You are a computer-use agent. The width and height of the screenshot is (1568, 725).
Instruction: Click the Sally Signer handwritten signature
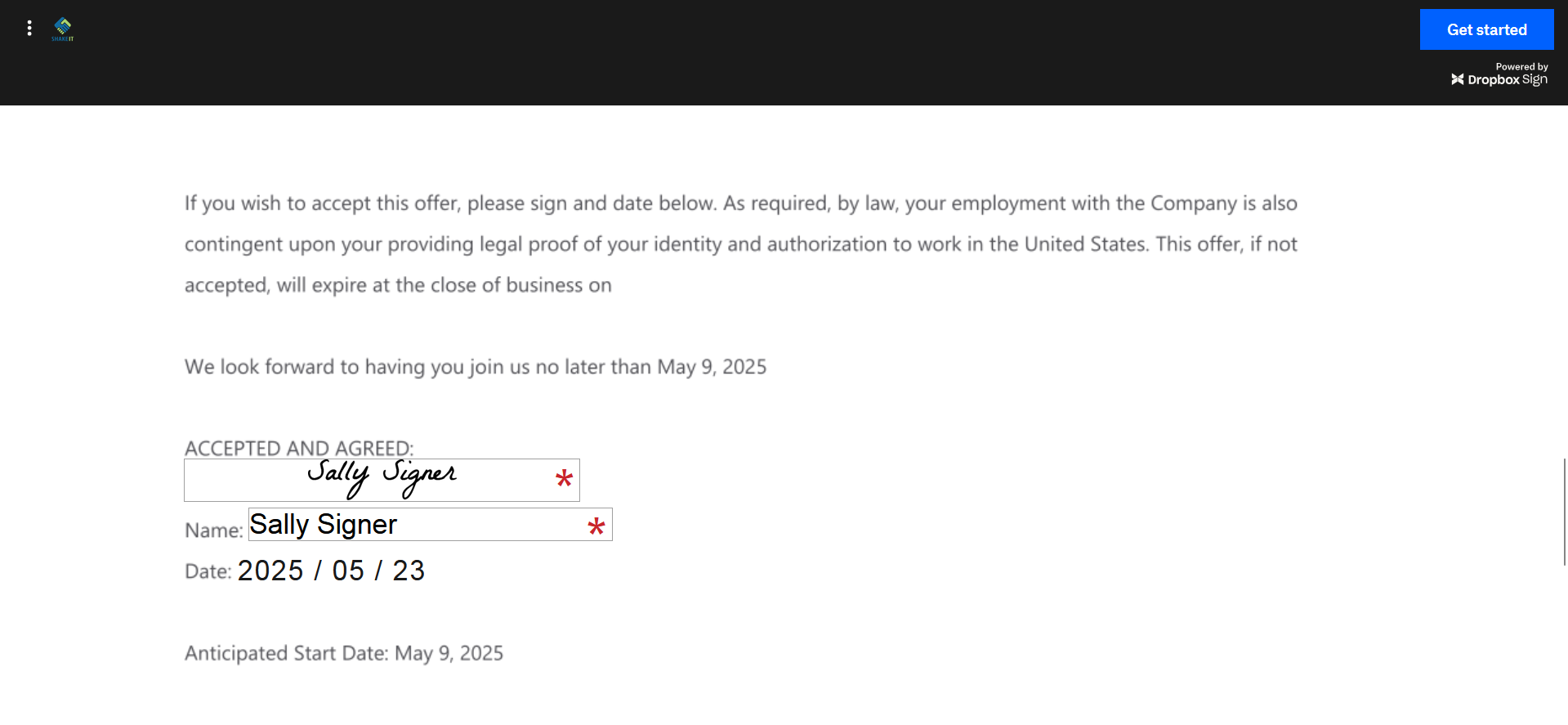click(x=382, y=478)
